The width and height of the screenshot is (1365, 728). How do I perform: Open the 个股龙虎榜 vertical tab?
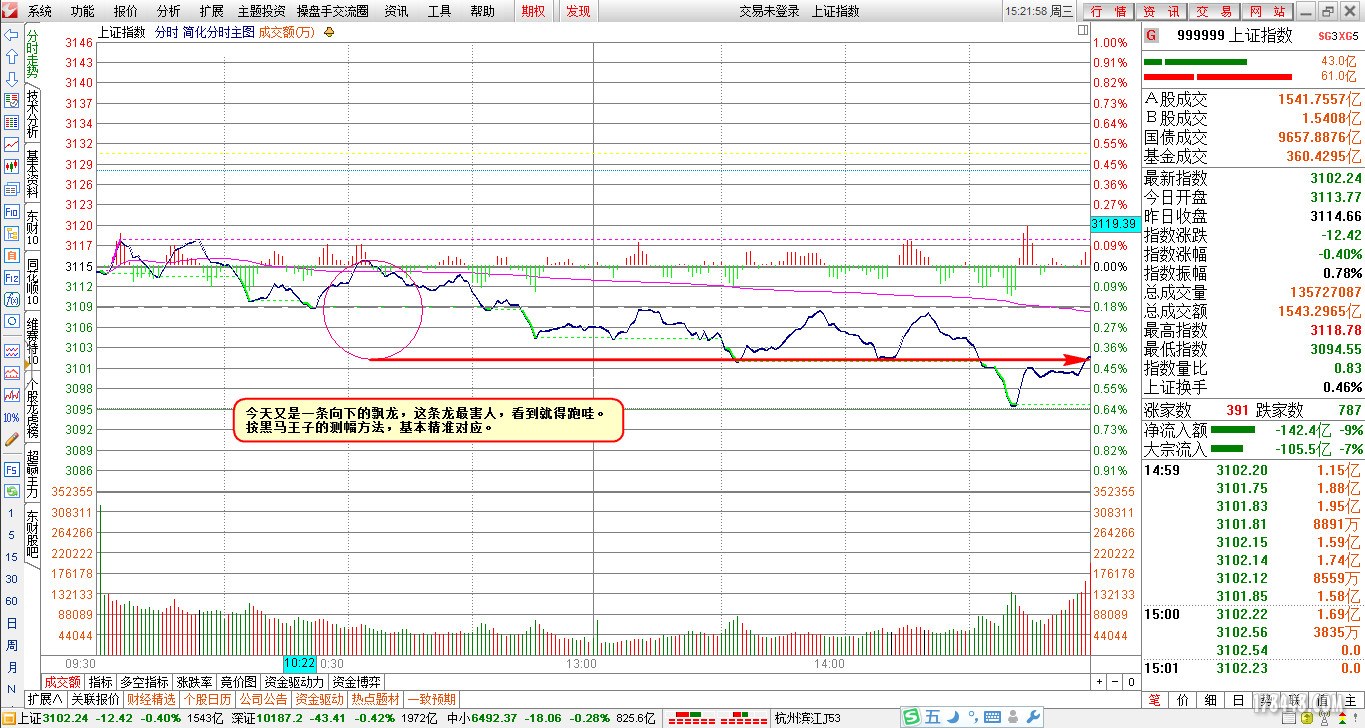[32, 409]
